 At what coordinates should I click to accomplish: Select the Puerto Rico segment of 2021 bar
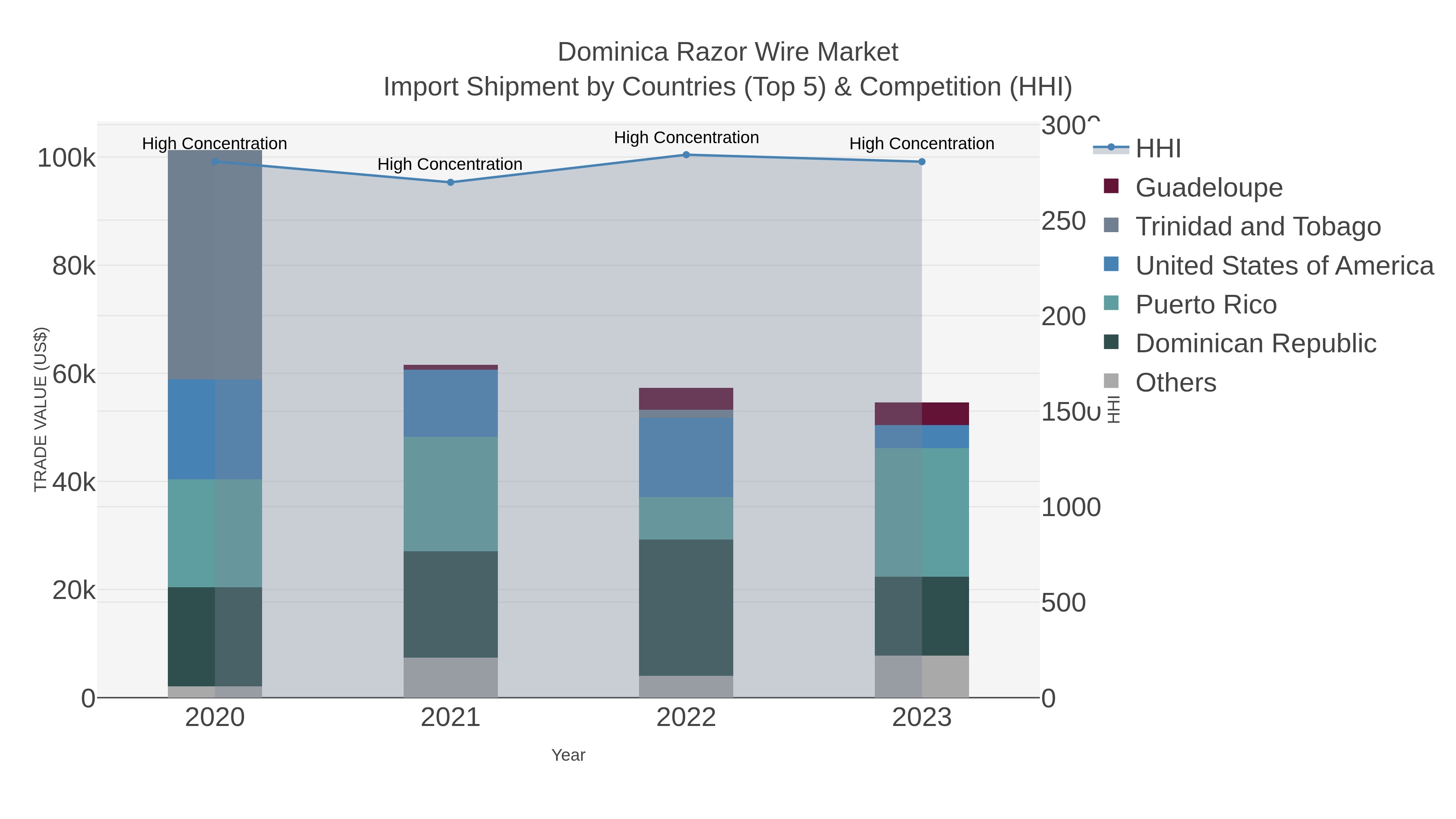[451, 494]
